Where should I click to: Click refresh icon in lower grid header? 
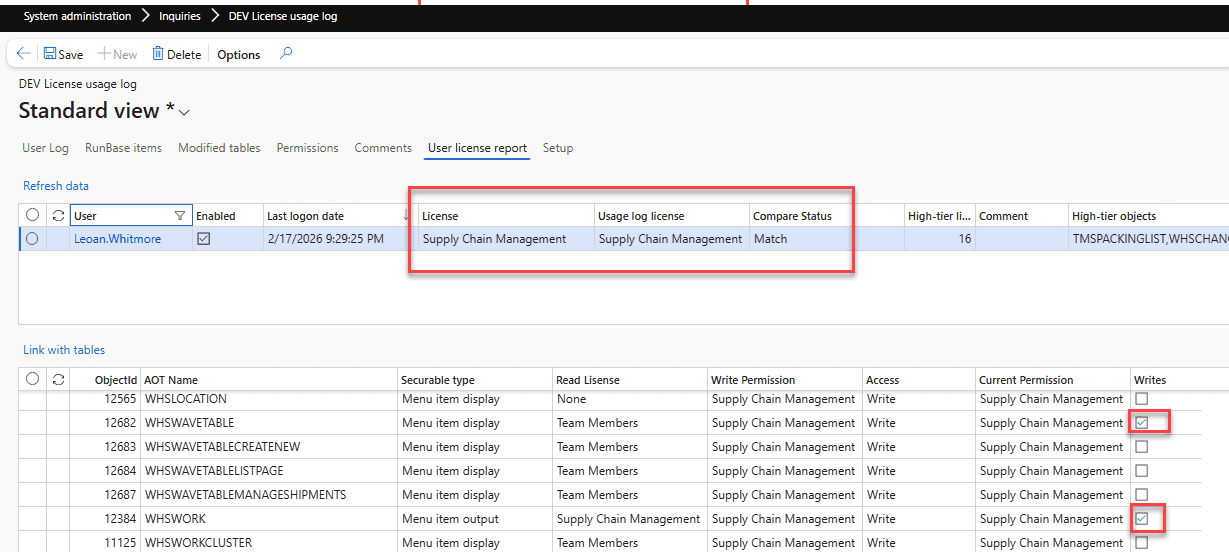tap(59, 379)
